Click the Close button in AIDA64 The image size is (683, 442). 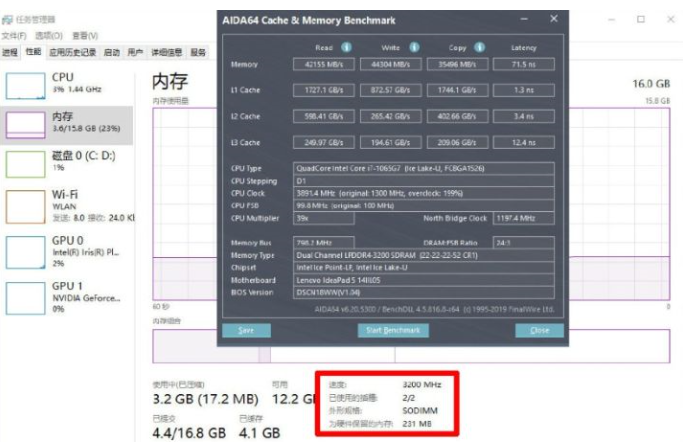click(x=540, y=330)
